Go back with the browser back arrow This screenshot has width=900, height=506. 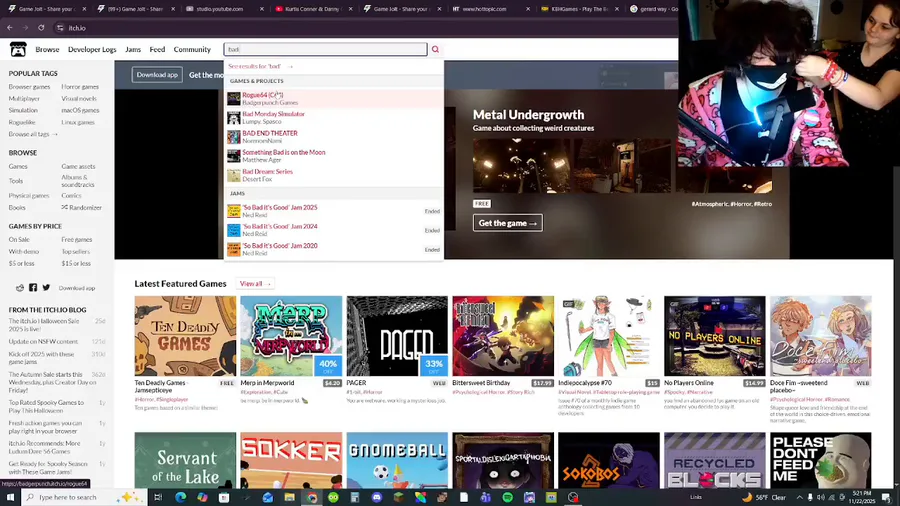point(10,28)
